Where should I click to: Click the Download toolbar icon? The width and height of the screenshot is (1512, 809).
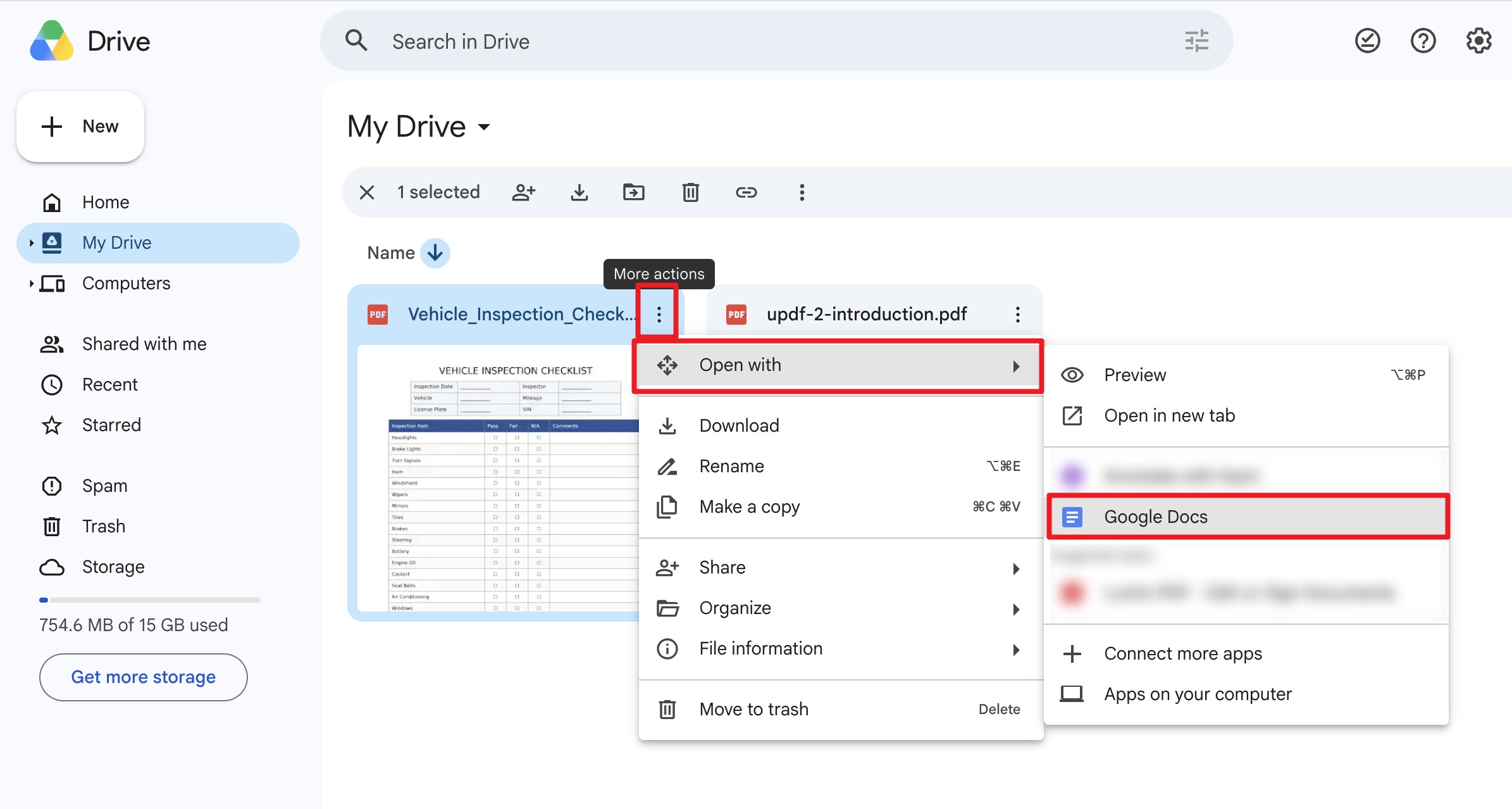[579, 192]
